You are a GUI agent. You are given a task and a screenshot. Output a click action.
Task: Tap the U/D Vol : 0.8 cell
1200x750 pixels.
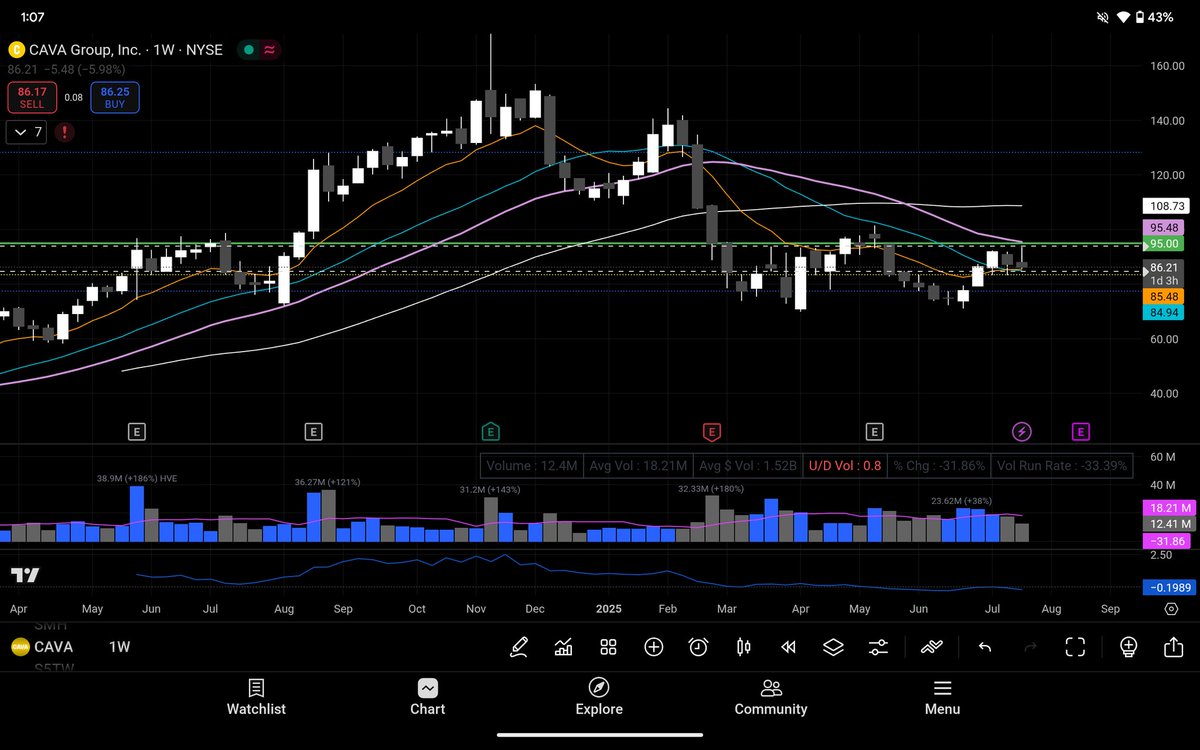pos(845,465)
